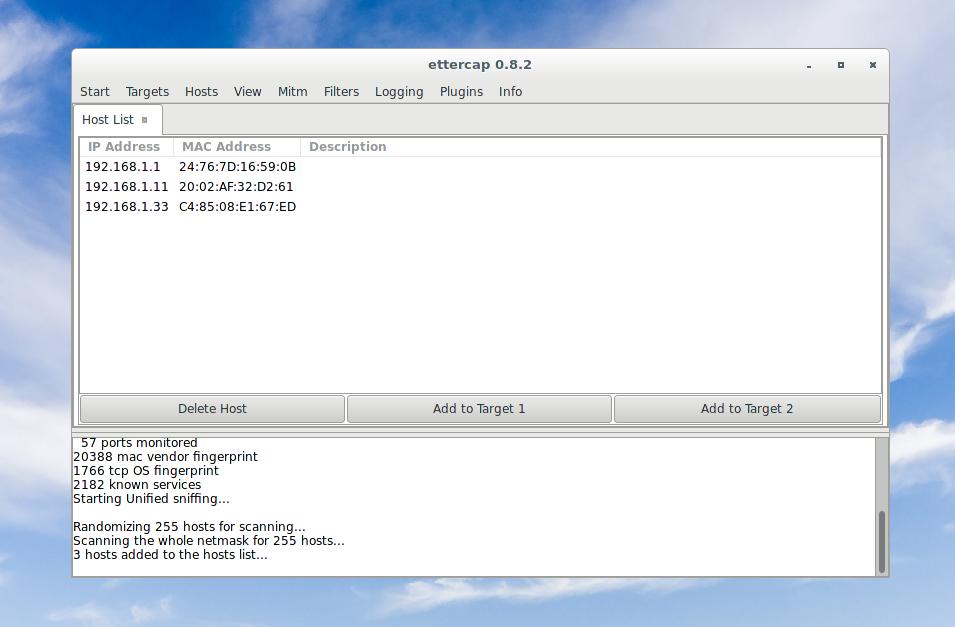The image size is (955, 627).
Task: Open the Targets menu
Action: click(147, 92)
